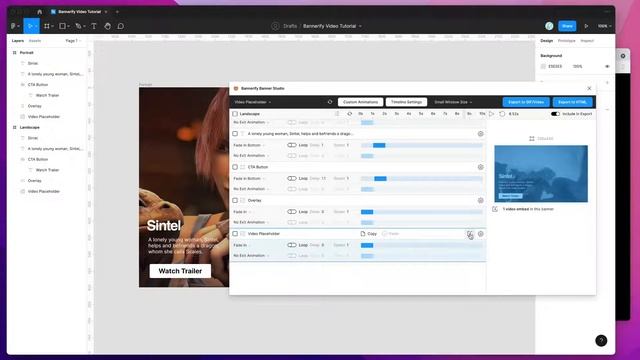The image size is (640, 360).
Task: Open a new Figma tab with plus icon
Action: 117,12
